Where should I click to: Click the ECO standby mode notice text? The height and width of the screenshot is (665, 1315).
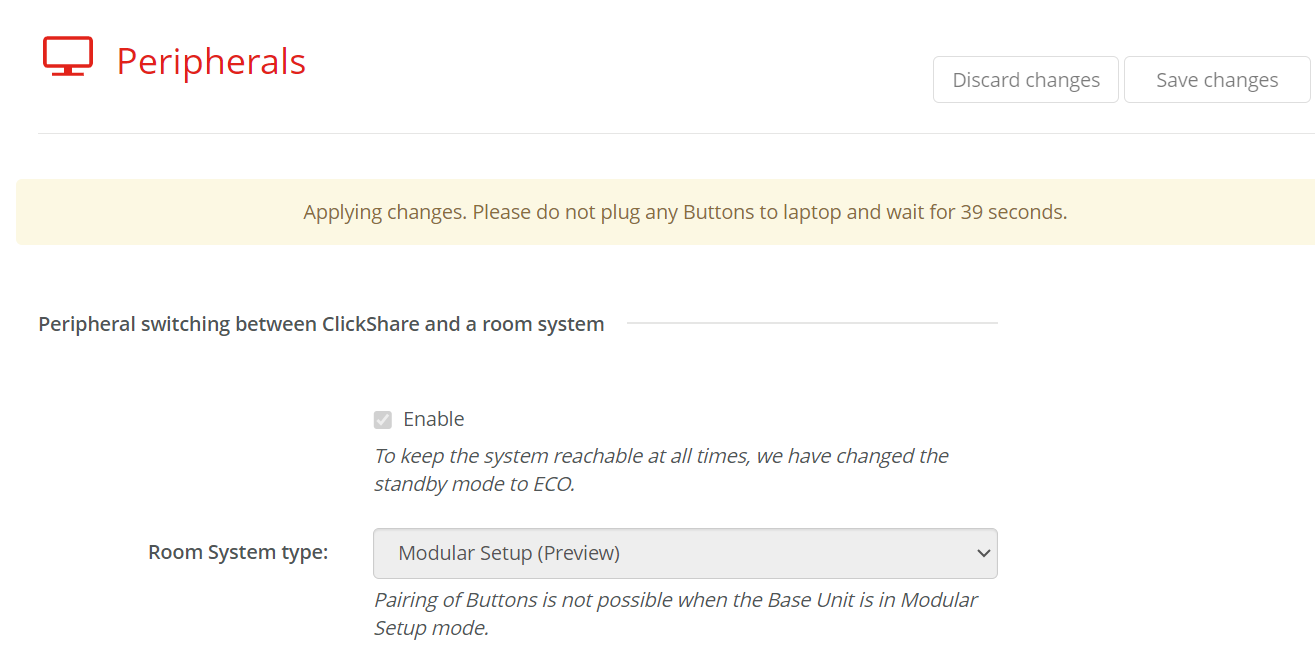tap(660, 468)
